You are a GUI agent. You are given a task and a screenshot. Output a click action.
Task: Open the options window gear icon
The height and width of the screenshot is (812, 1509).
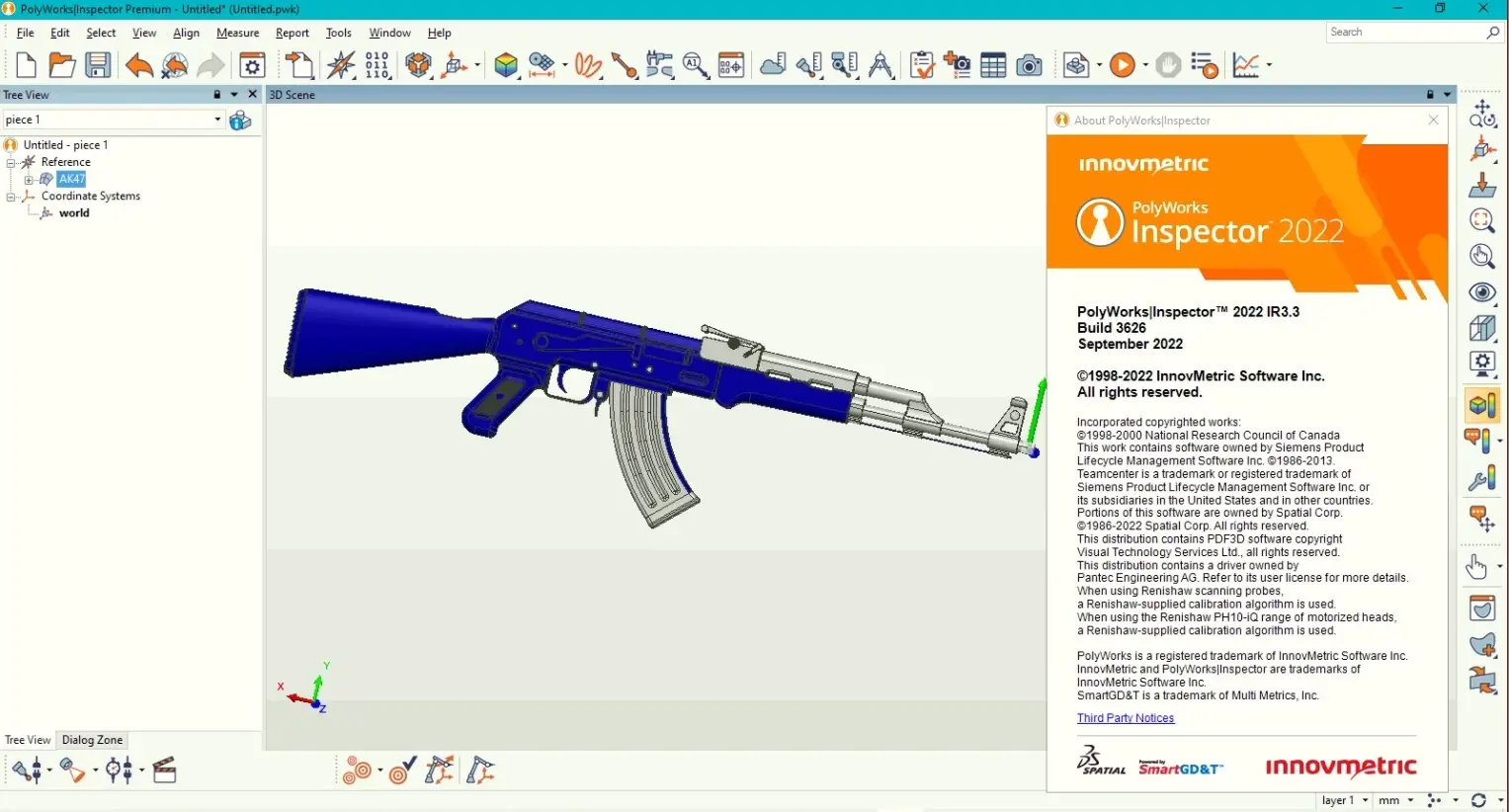[253, 66]
